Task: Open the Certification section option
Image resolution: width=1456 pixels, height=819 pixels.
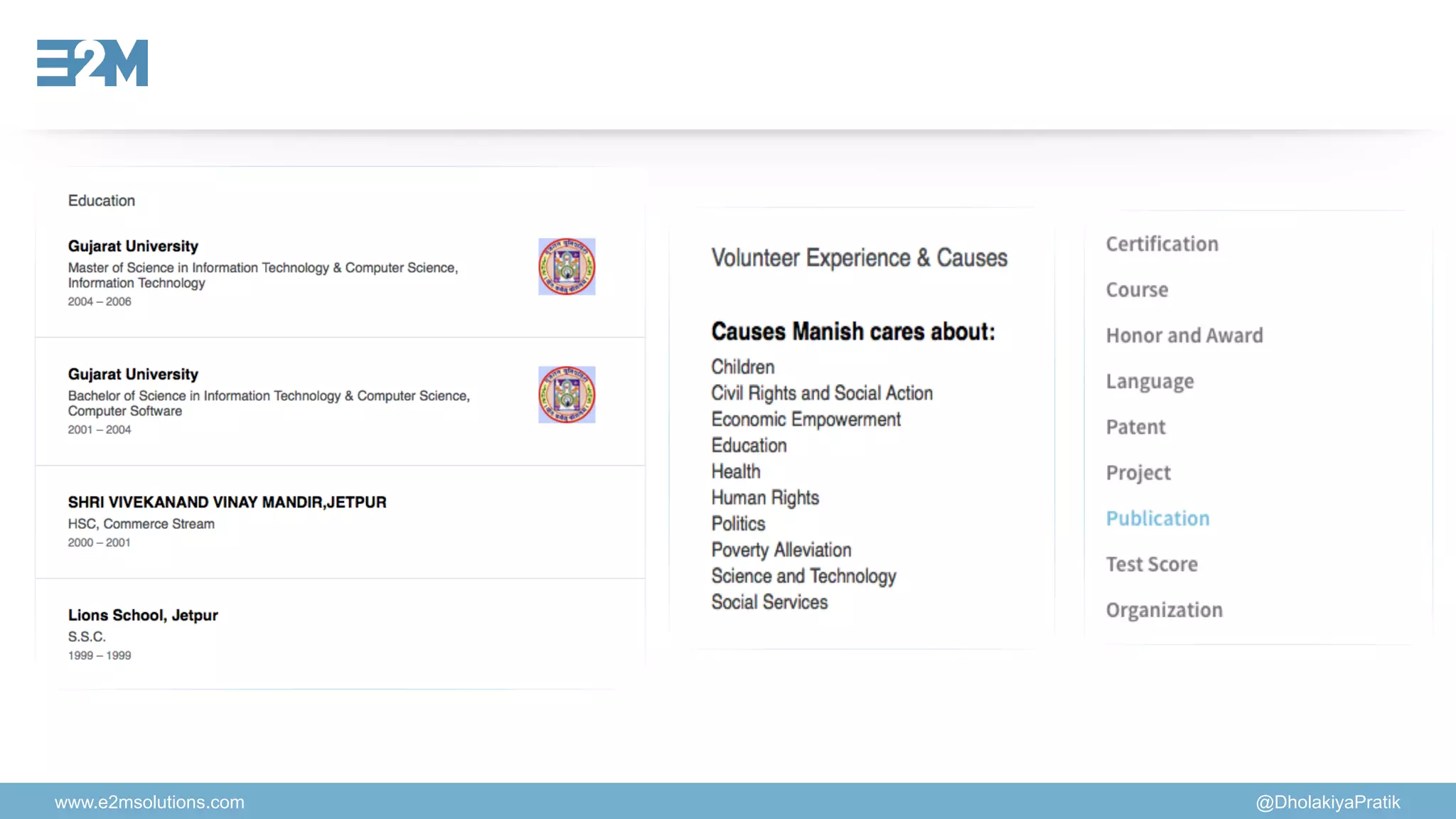Action: [x=1162, y=244]
